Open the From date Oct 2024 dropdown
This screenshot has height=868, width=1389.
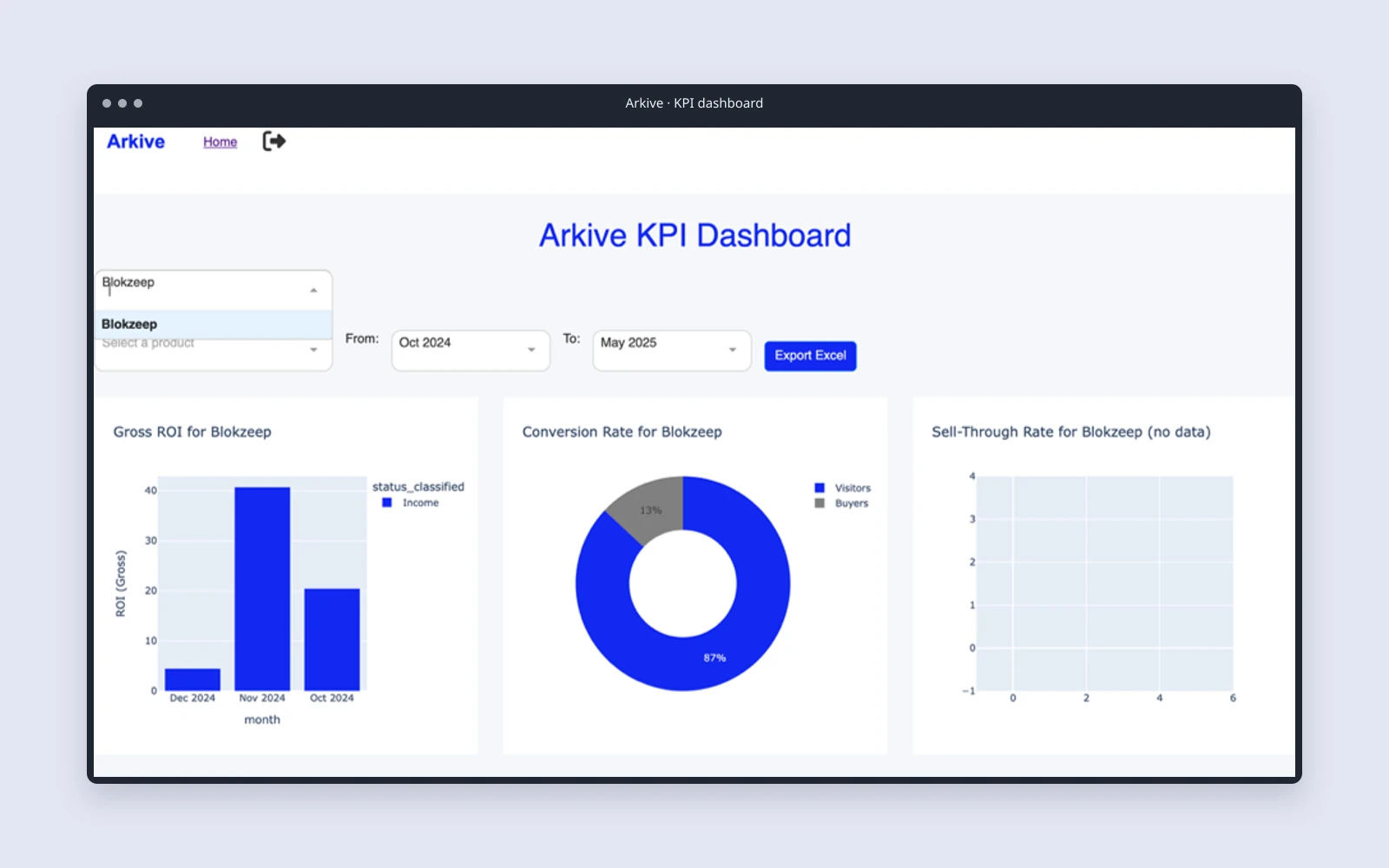point(471,350)
